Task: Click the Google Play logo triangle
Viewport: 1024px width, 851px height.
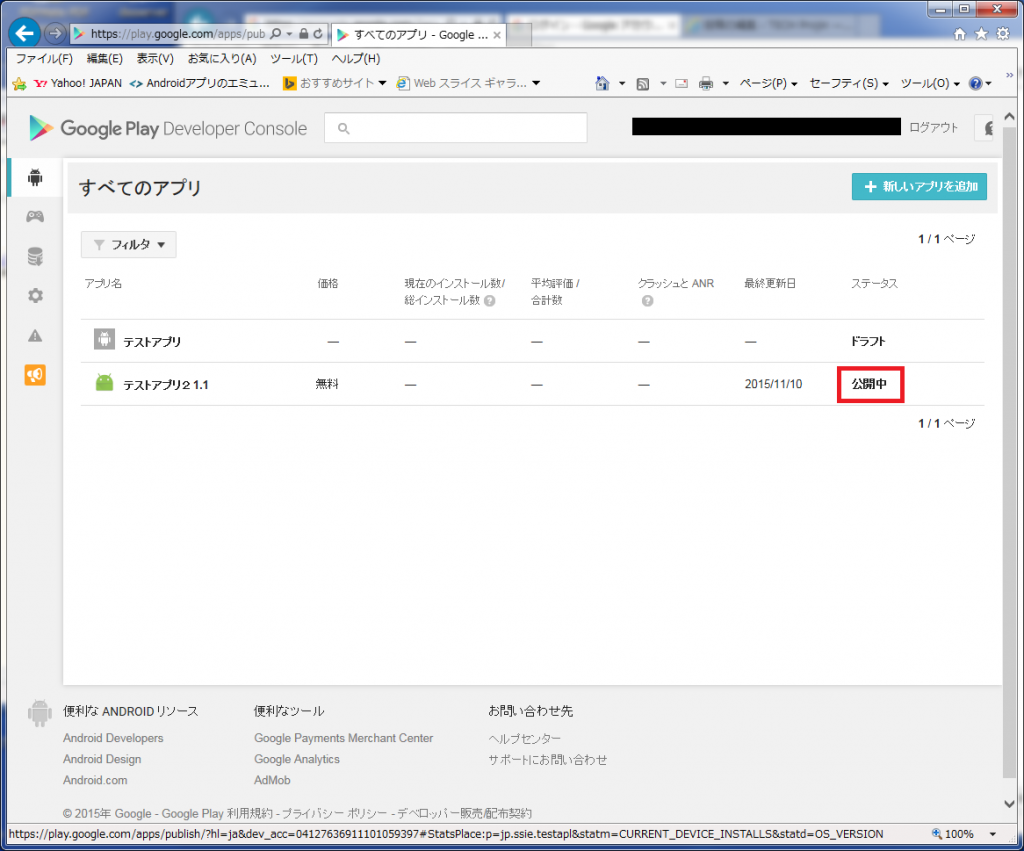Action: coord(42,128)
